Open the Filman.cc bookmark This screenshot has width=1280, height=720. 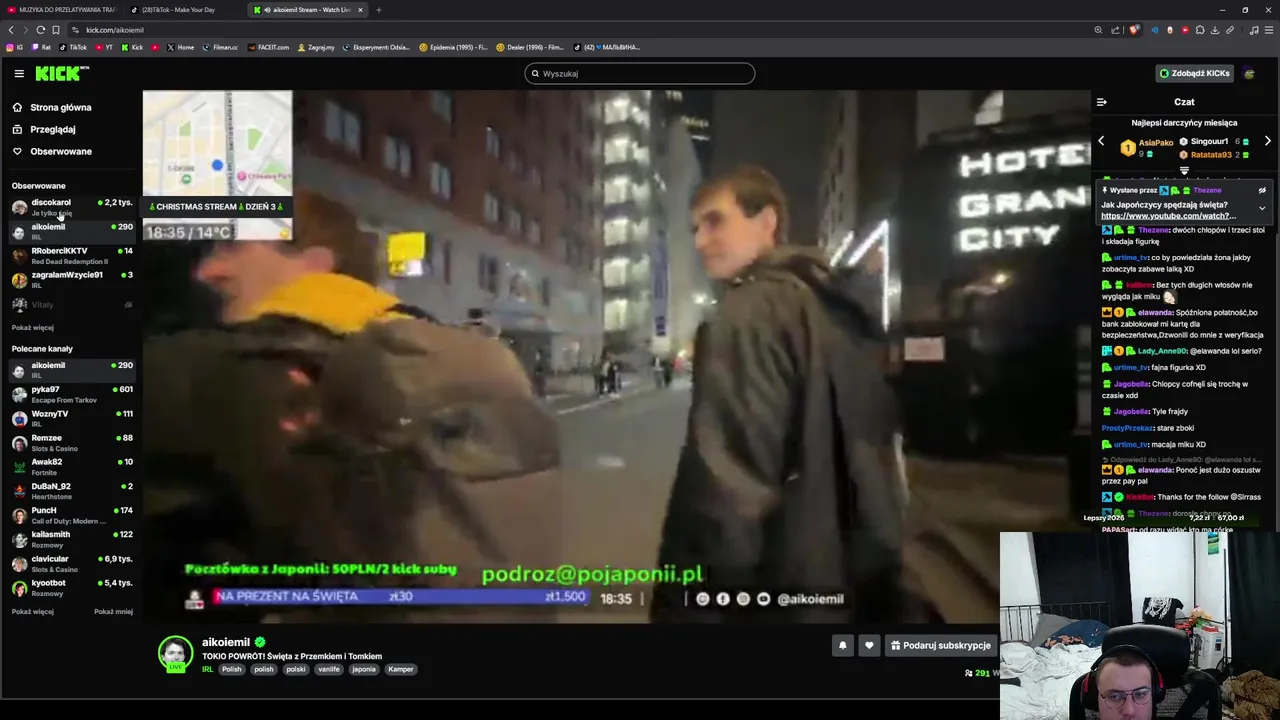coord(221,47)
